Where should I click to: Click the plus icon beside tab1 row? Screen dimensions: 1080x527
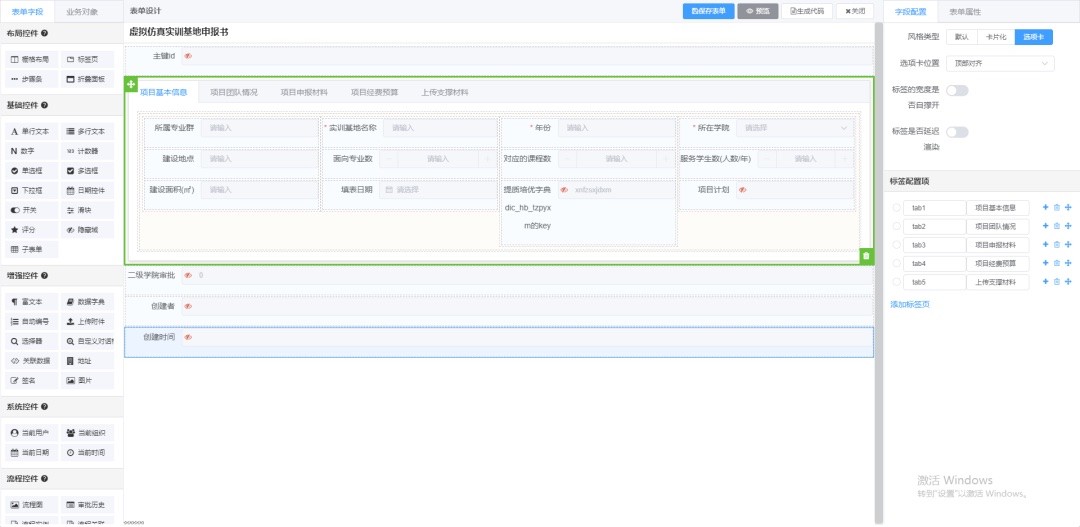click(1045, 208)
